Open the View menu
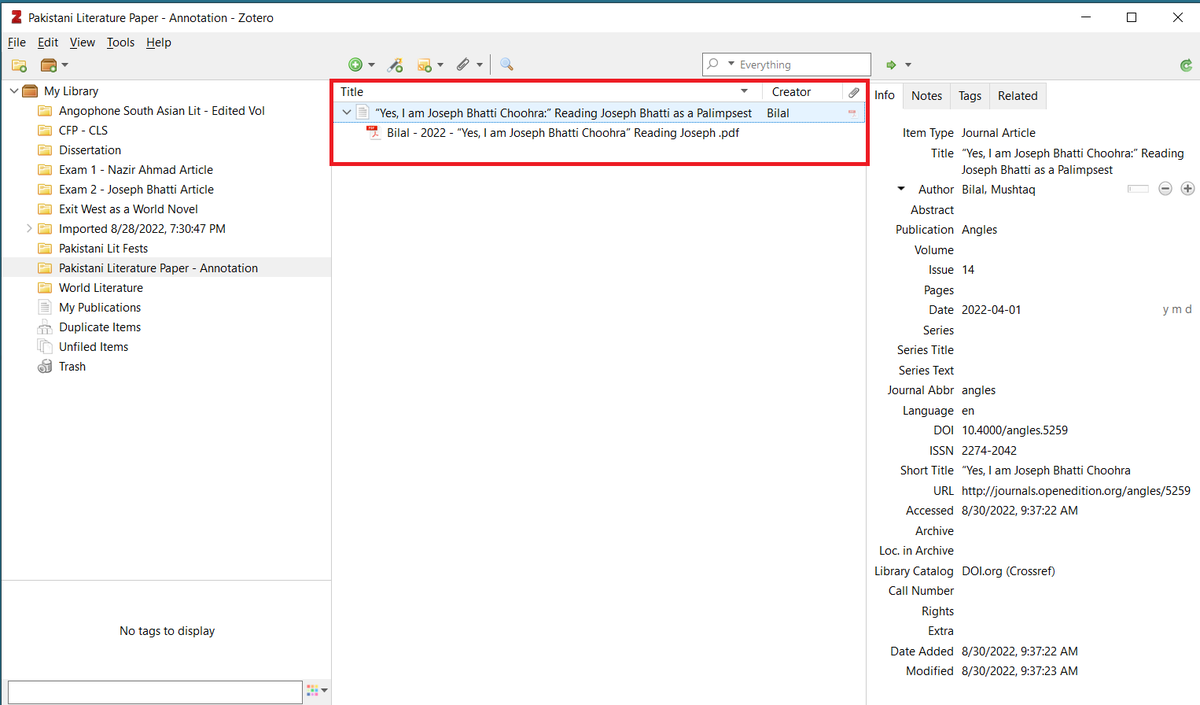Screen dimensions: 1200x705 82,42
